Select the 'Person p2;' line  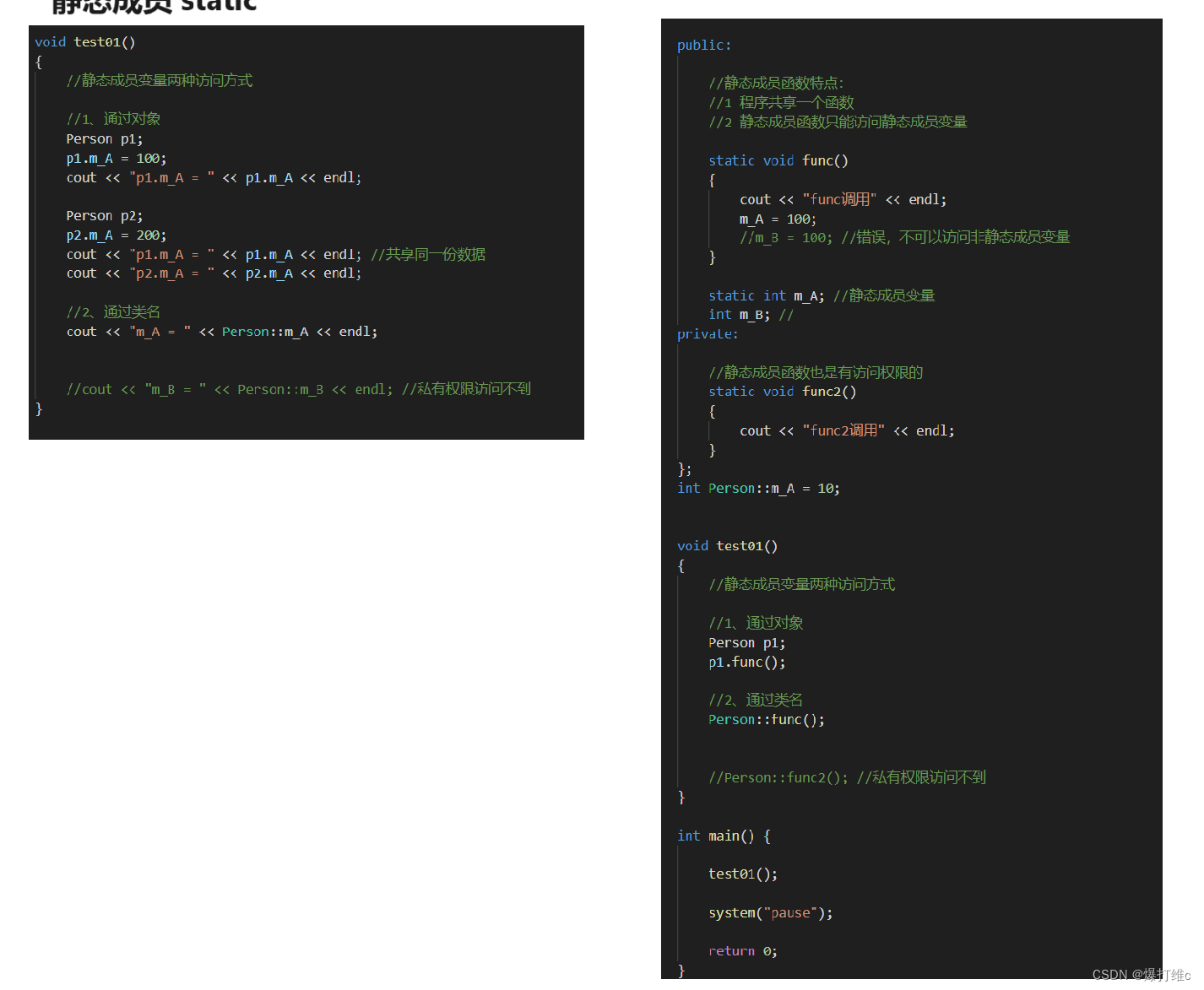pos(105,216)
